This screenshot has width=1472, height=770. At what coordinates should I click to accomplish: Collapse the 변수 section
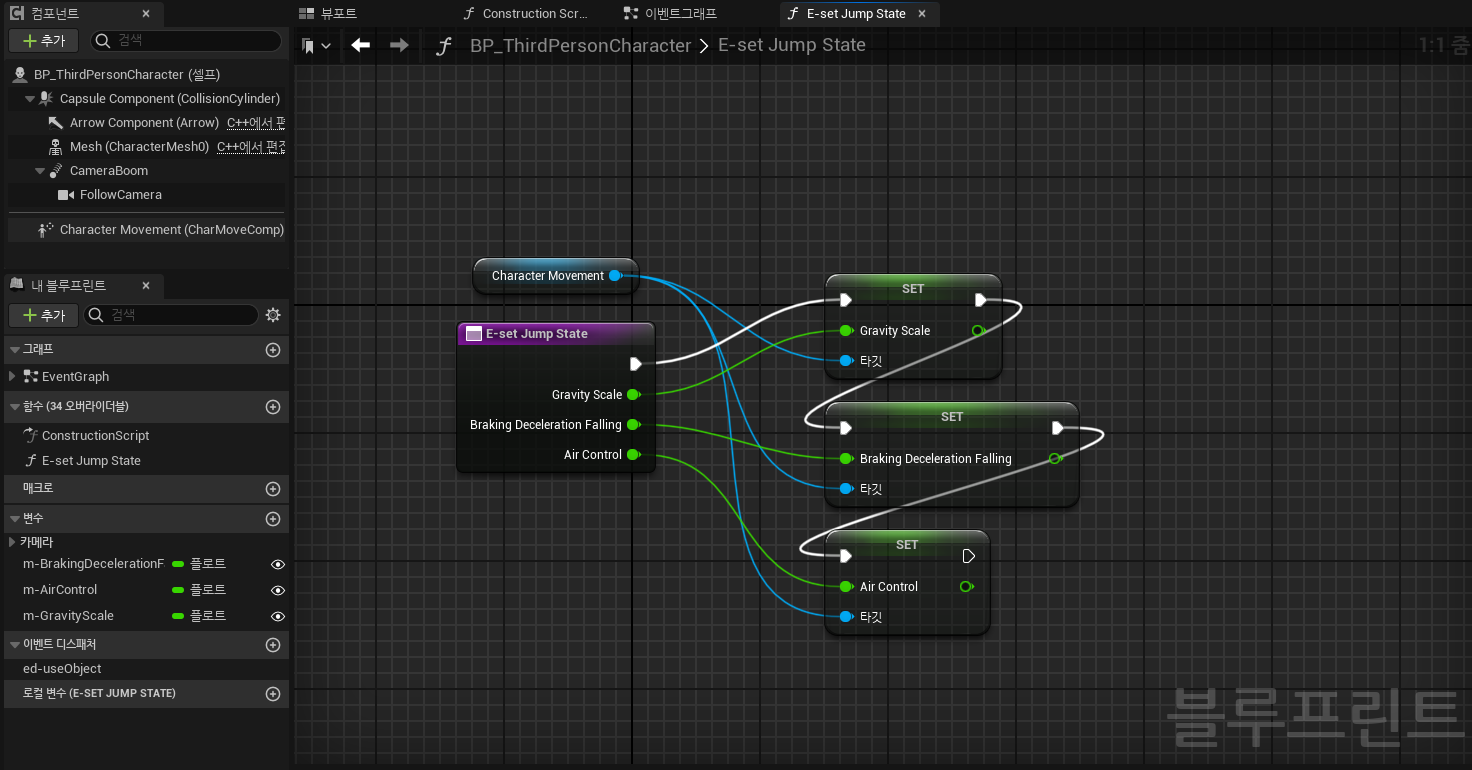click(x=14, y=519)
